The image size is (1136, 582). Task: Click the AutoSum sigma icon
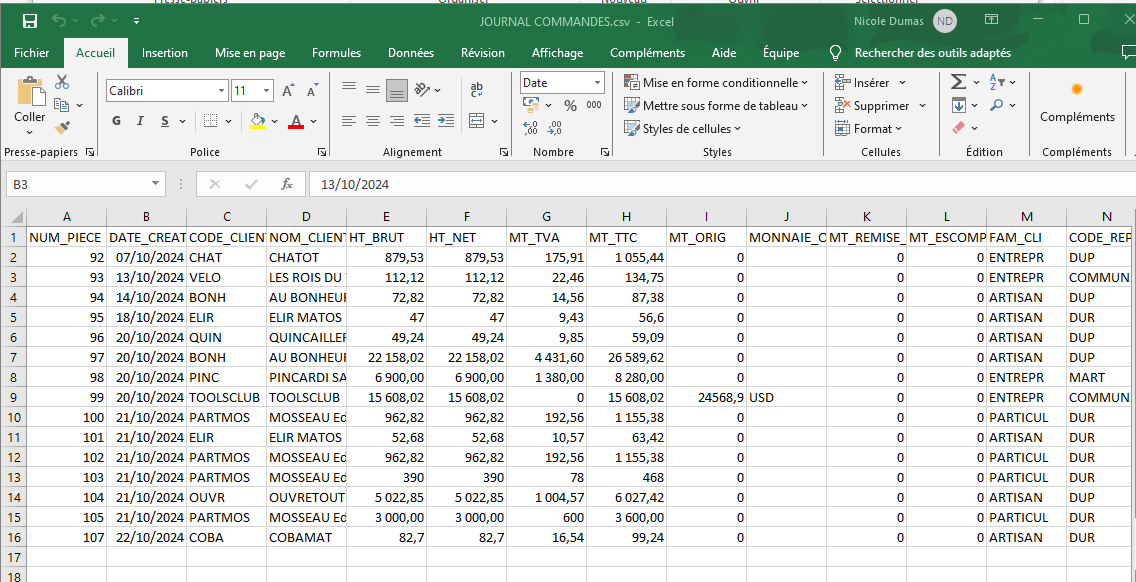(x=958, y=82)
